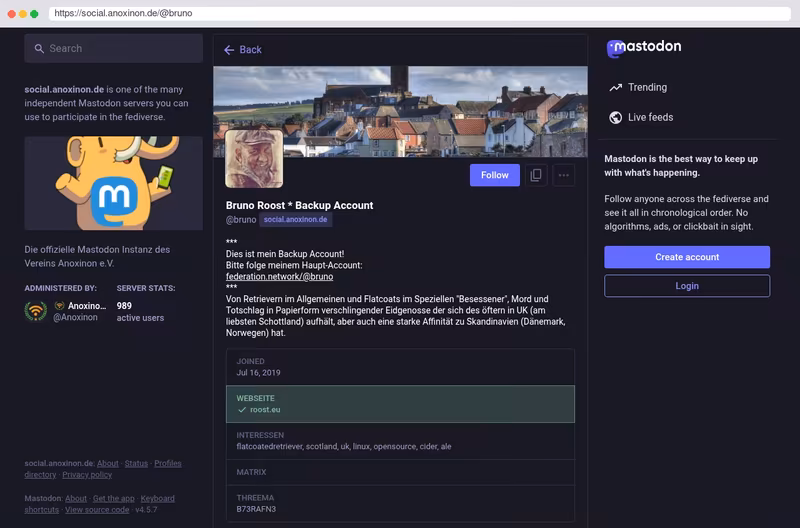The width and height of the screenshot is (800, 528).
Task: Click the Interessen values text
Action: (x=344, y=446)
